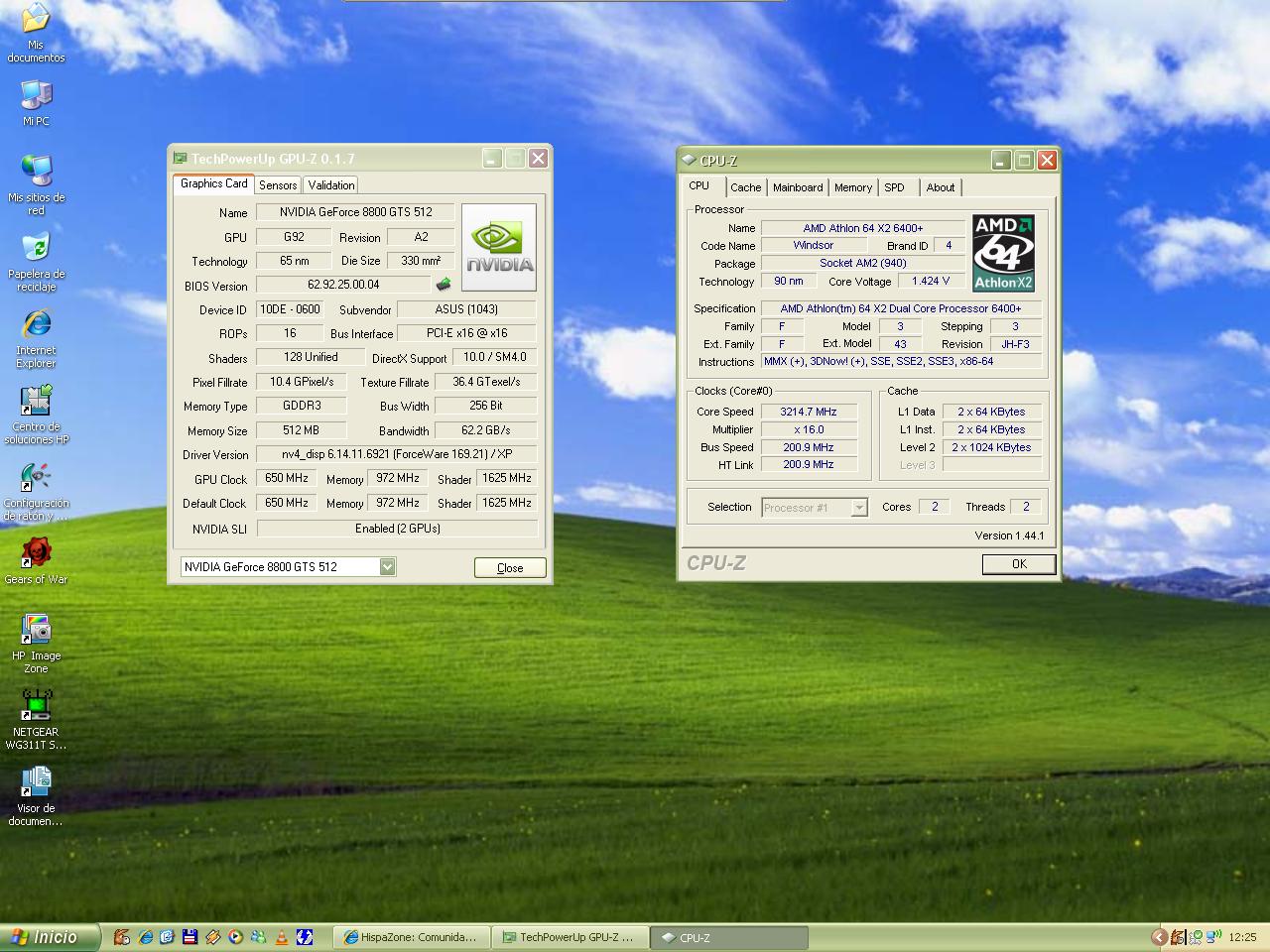
Task: Open Gears of War desktop shortcut
Action: coord(36,552)
